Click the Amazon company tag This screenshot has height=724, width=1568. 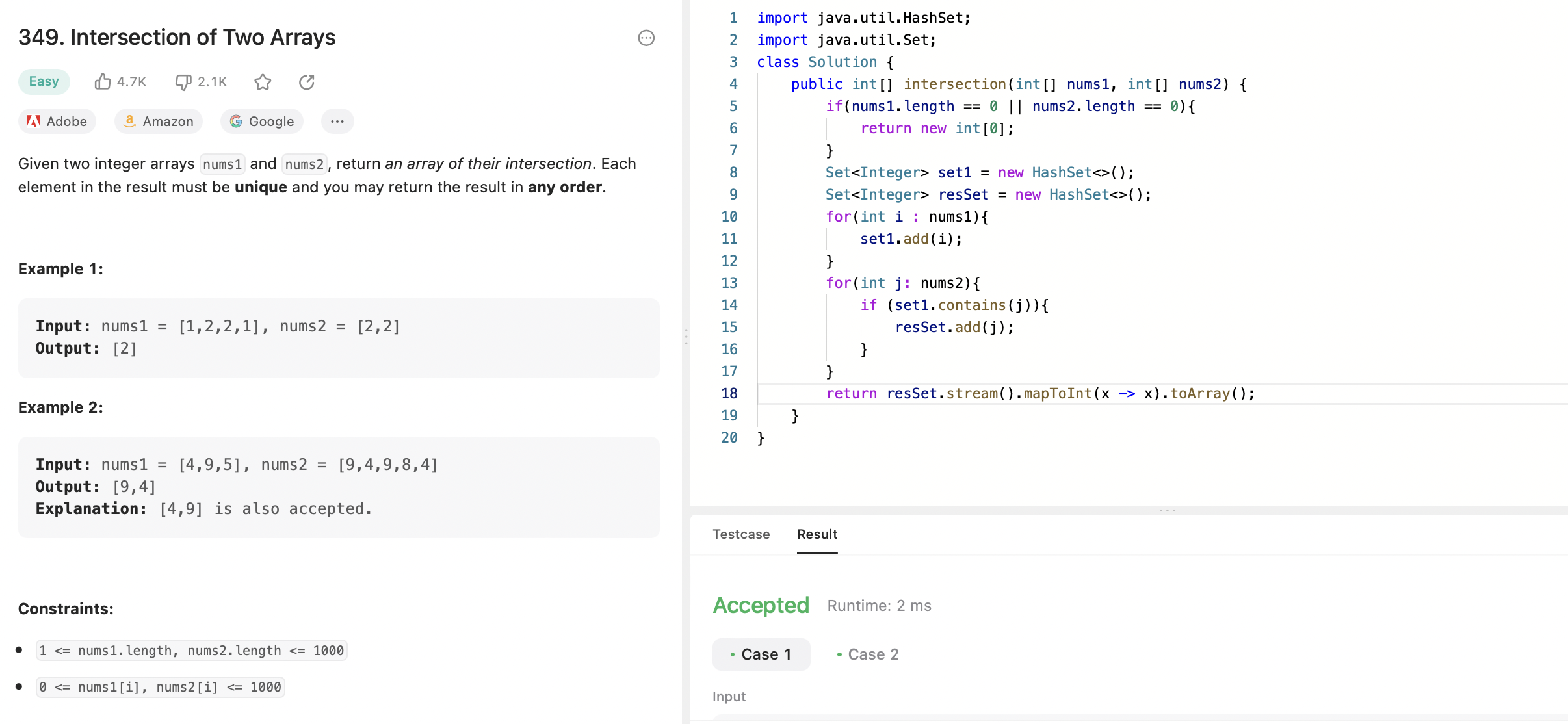159,122
